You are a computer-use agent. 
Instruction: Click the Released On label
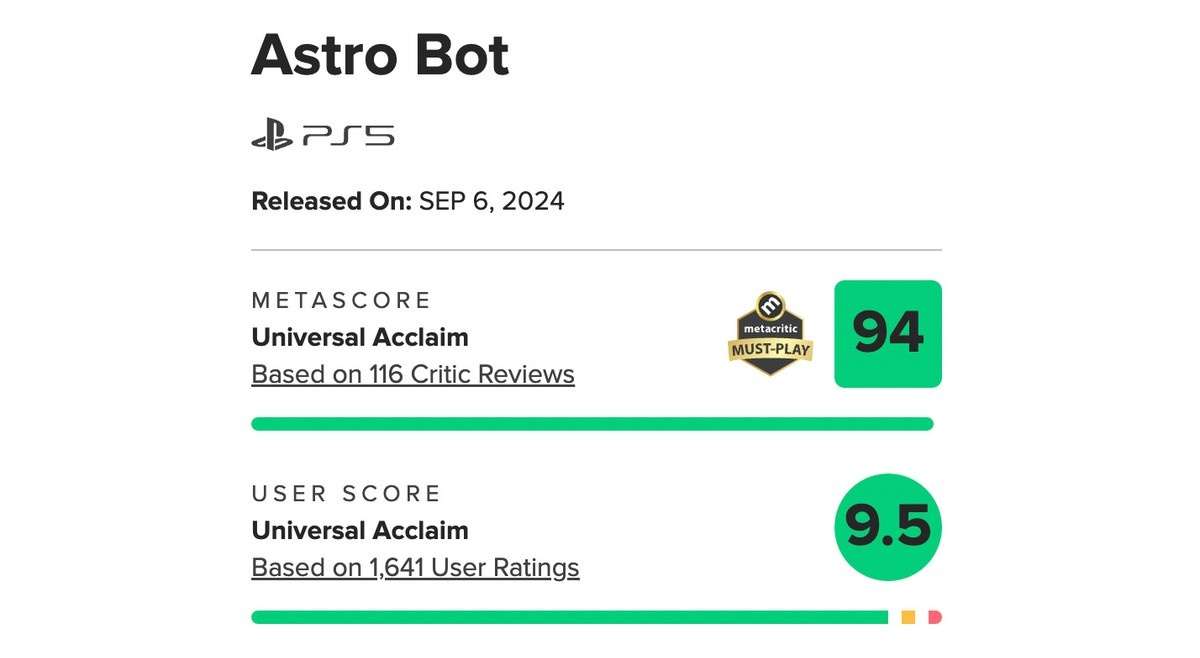pos(331,201)
